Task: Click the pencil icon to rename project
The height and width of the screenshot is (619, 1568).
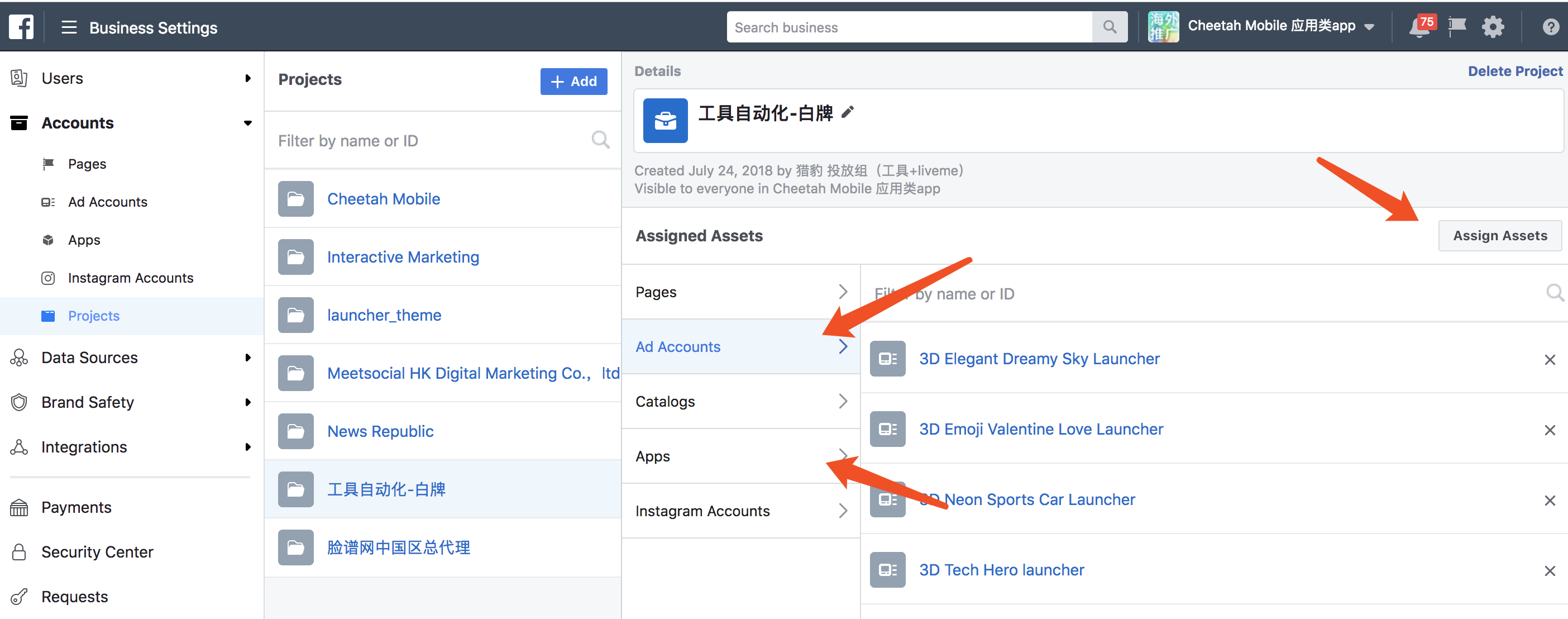Action: pos(847,112)
